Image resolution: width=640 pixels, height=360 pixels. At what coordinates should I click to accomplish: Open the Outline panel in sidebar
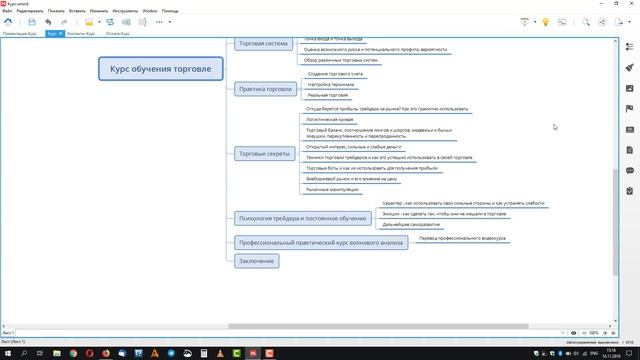coord(630,47)
